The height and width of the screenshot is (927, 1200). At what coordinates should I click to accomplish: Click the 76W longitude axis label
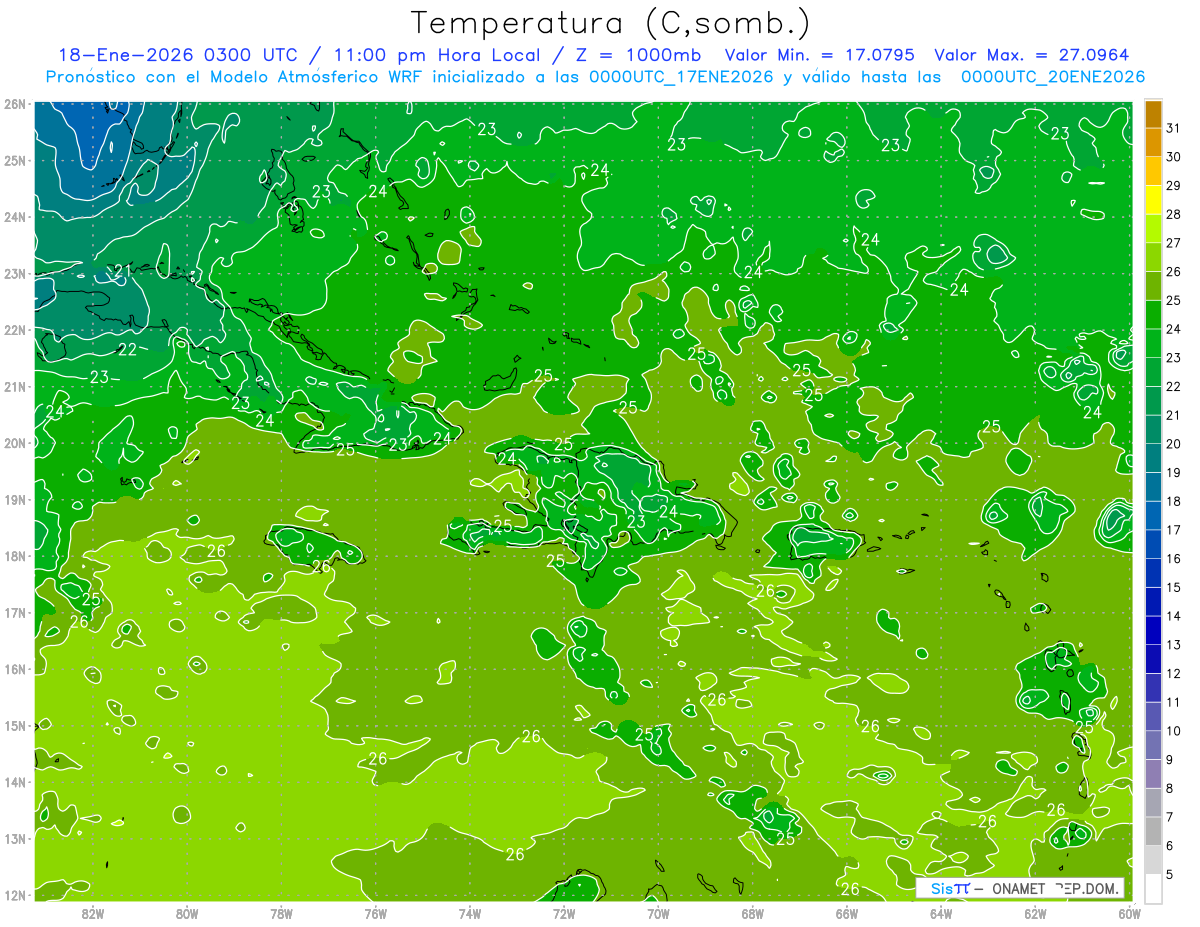376,913
